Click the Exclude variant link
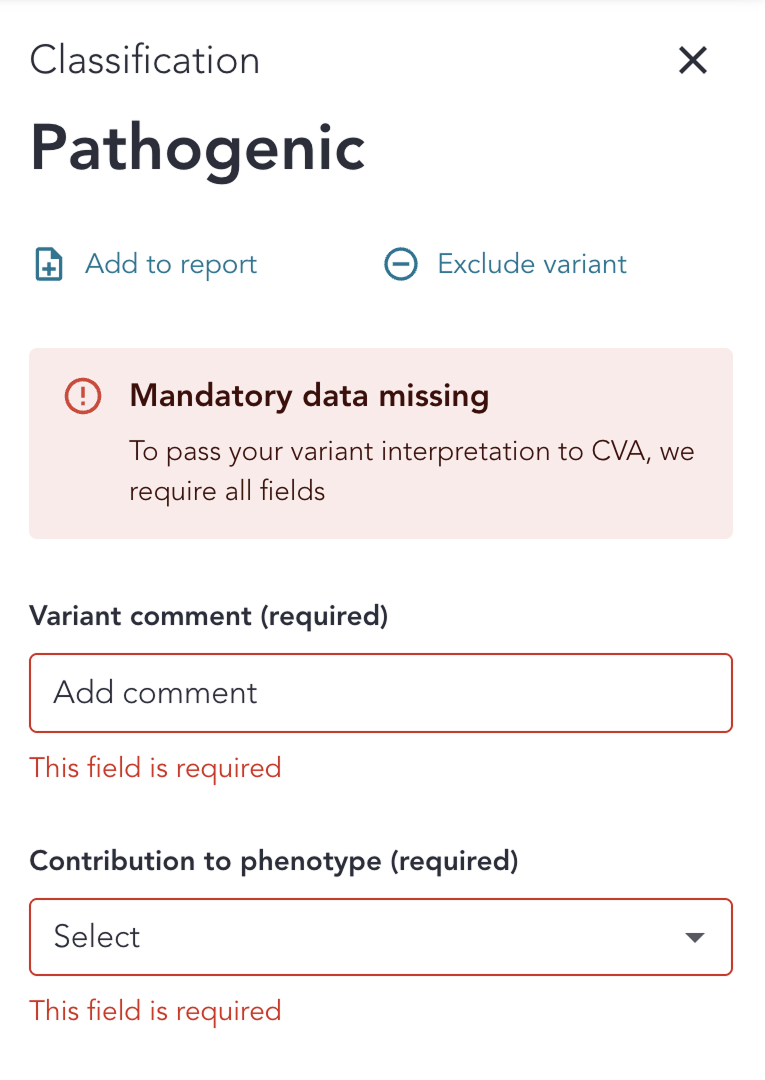The height and width of the screenshot is (1080, 765). coord(531,264)
